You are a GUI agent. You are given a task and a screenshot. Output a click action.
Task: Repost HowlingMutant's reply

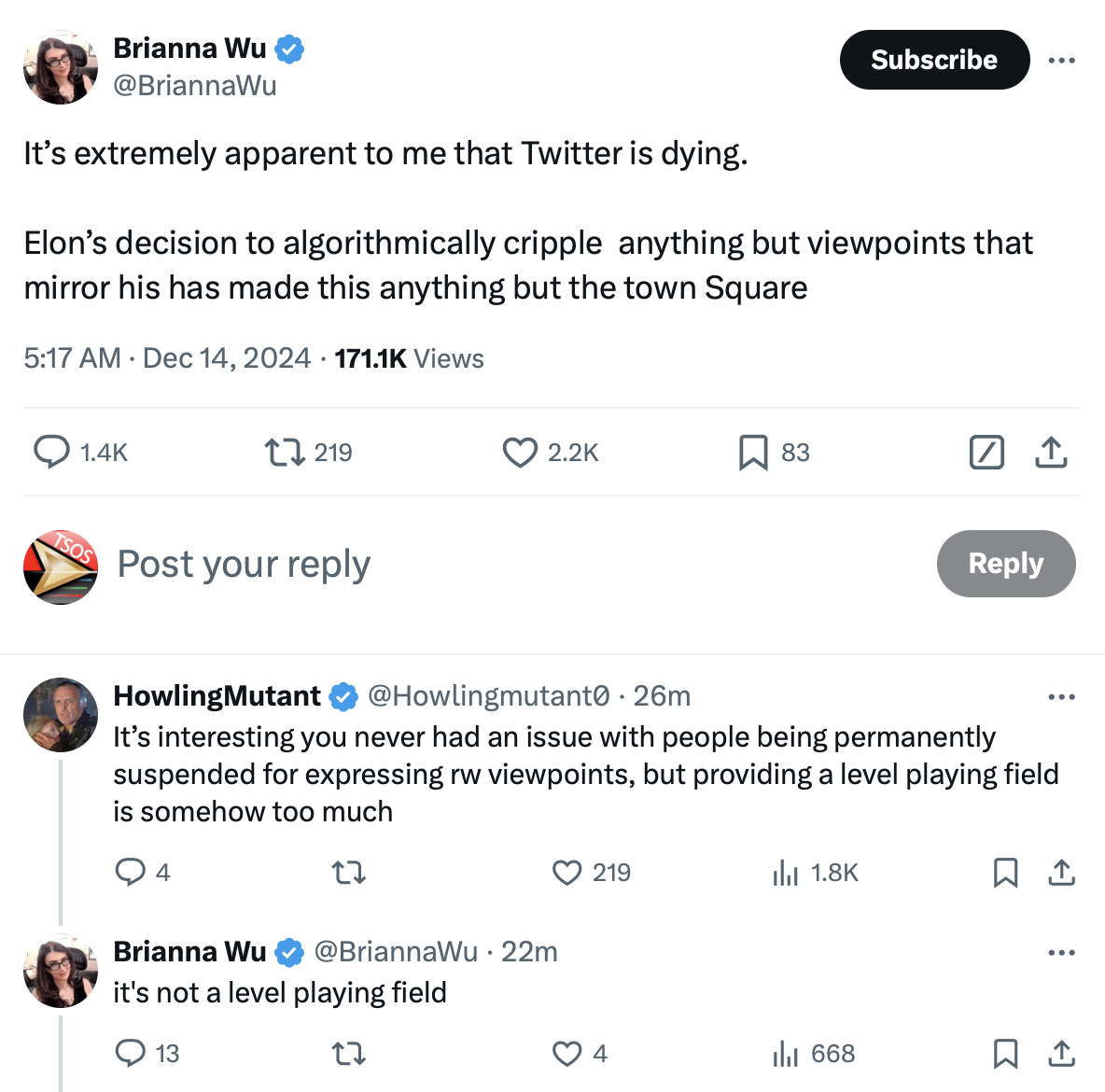pyautogui.click(x=349, y=873)
